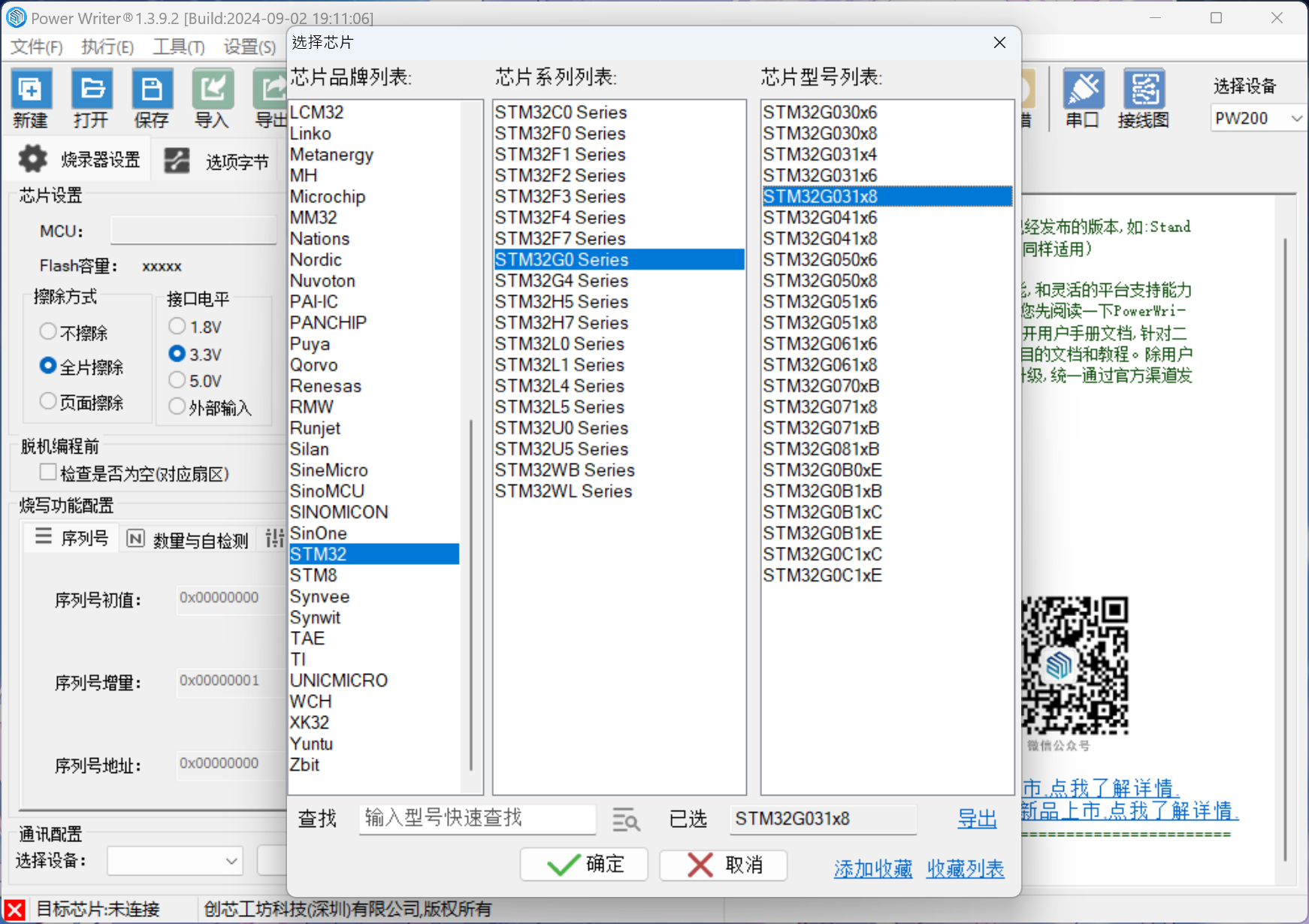This screenshot has height=924, width=1309.
Task: Click the Power Writer app logo in title bar
Action: click(16, 17)
